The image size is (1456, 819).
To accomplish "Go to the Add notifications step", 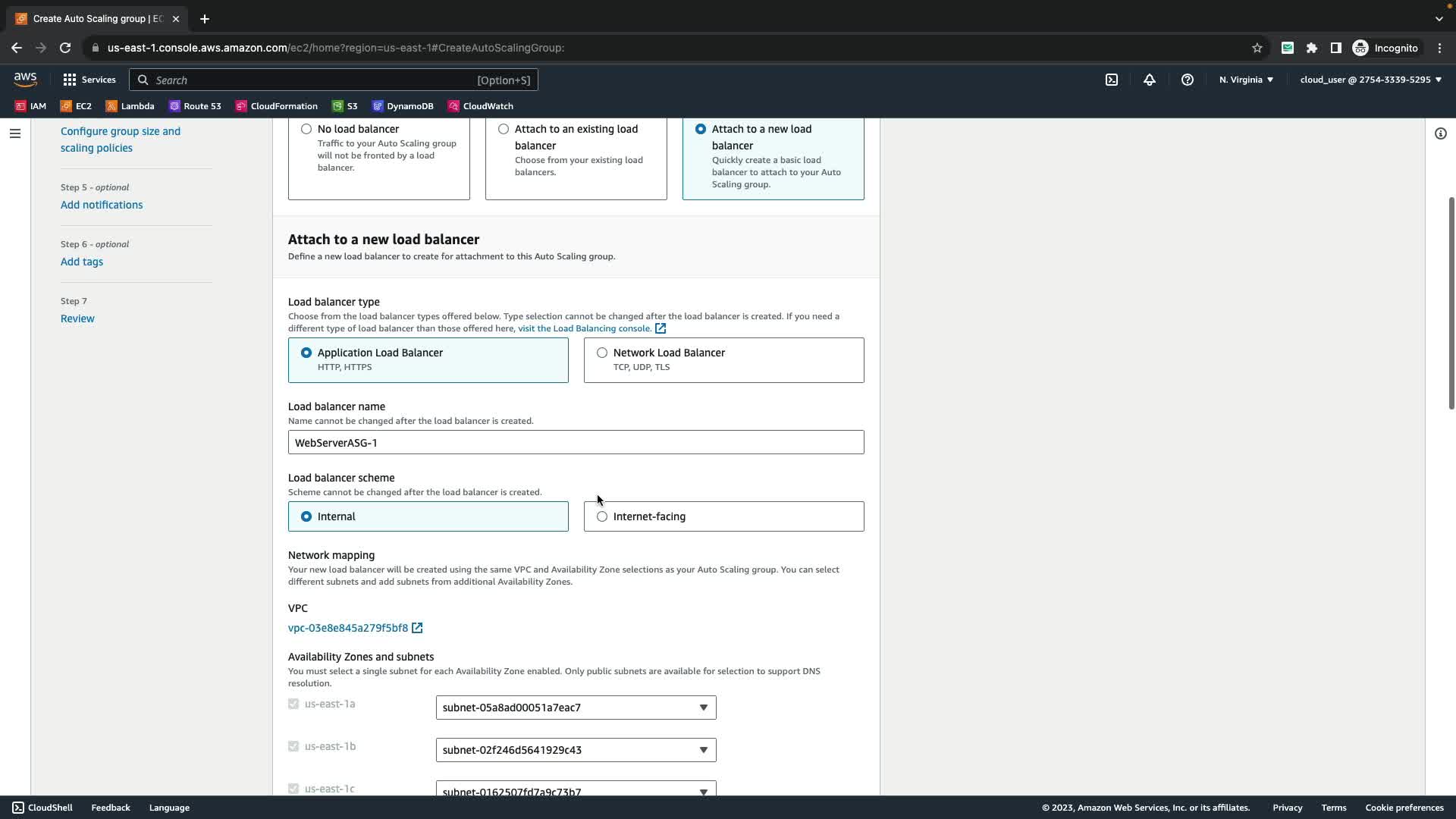I will point(102,205).
